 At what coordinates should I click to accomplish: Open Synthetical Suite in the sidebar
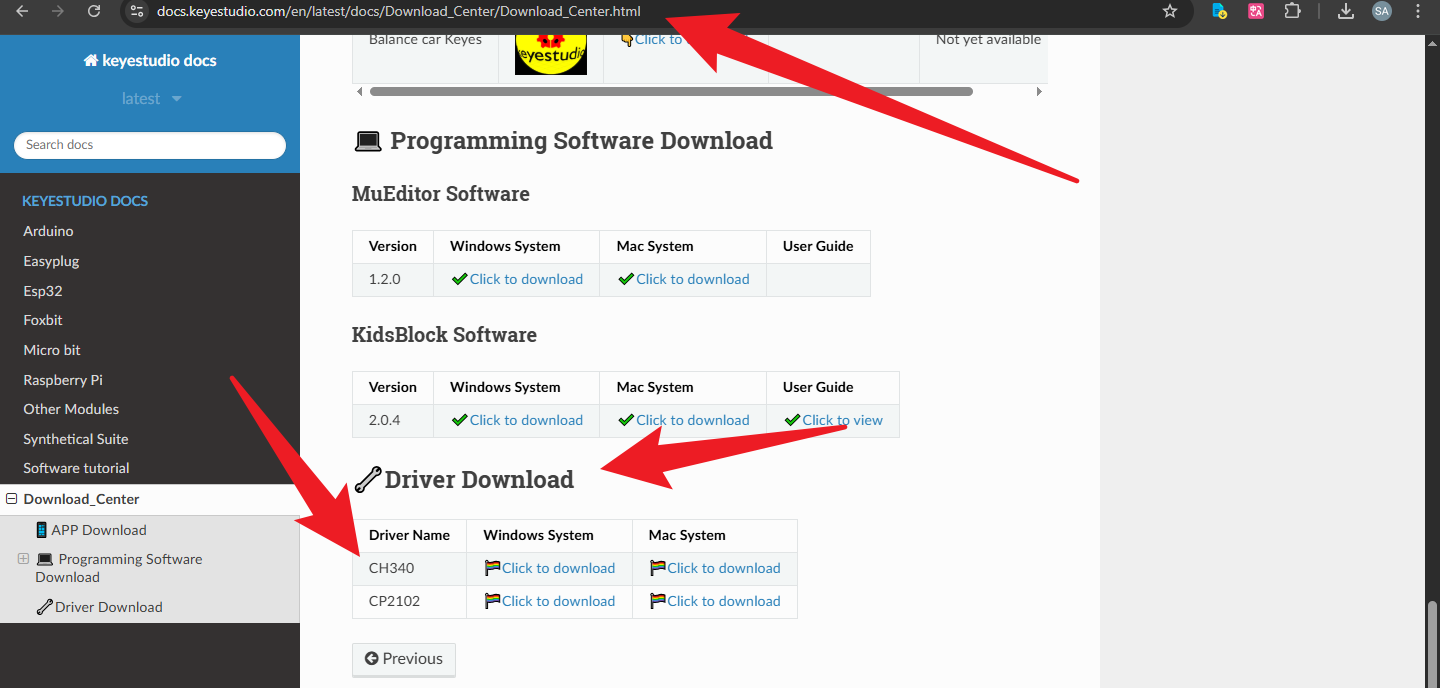click(x=76, y=439)
